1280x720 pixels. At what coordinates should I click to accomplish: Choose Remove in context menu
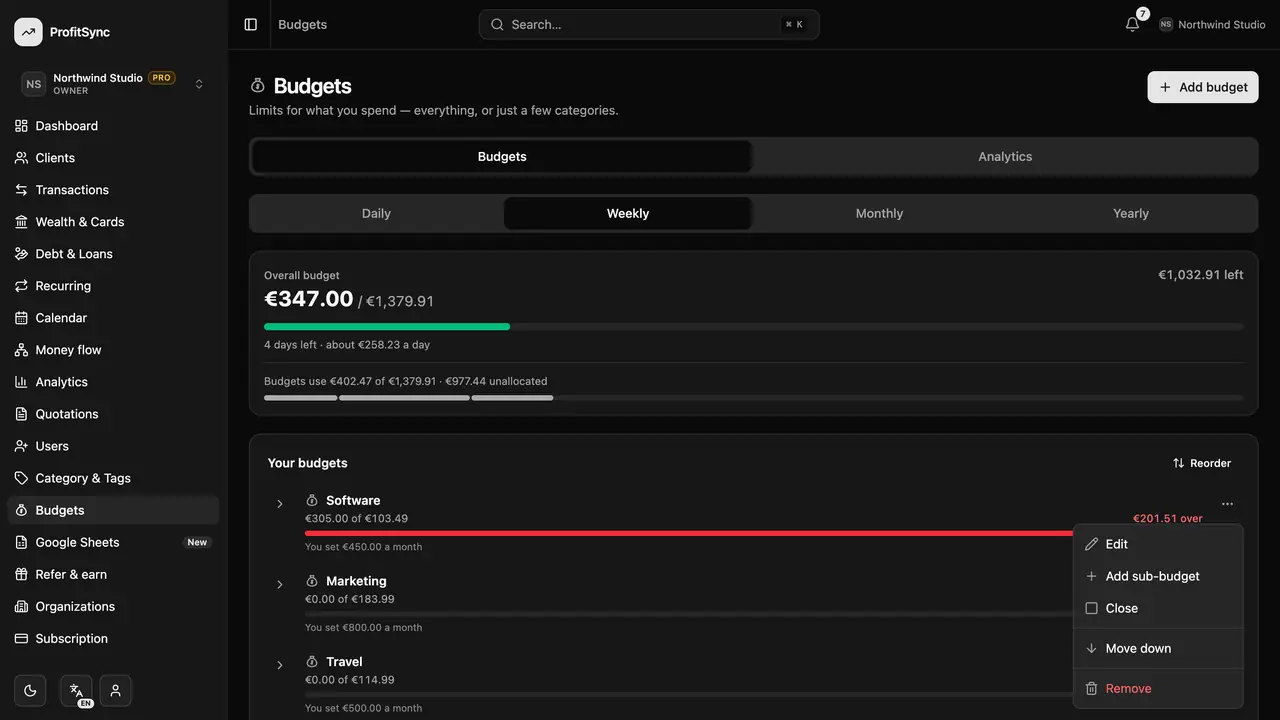click(1158, 688)
